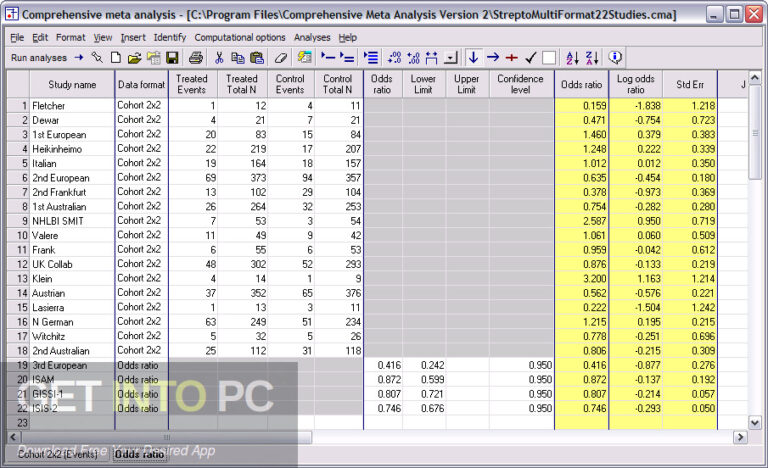Open the Analyses menu

(x=312, y=37)
